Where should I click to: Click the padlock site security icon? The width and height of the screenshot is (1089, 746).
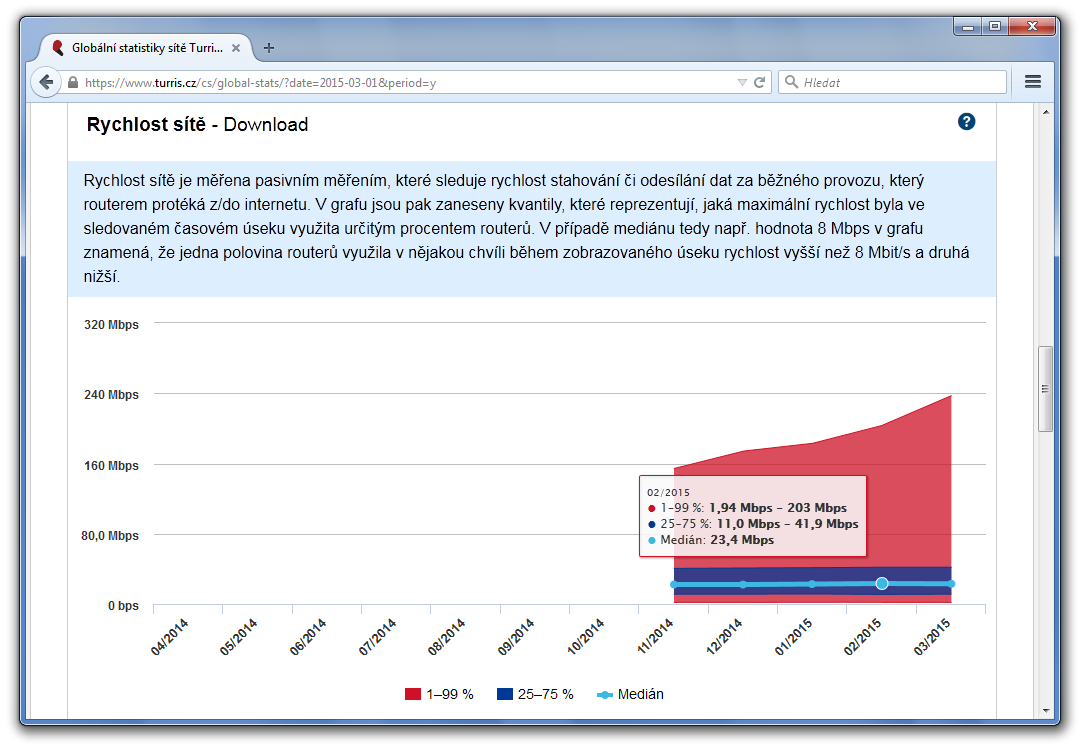[72, 83]
